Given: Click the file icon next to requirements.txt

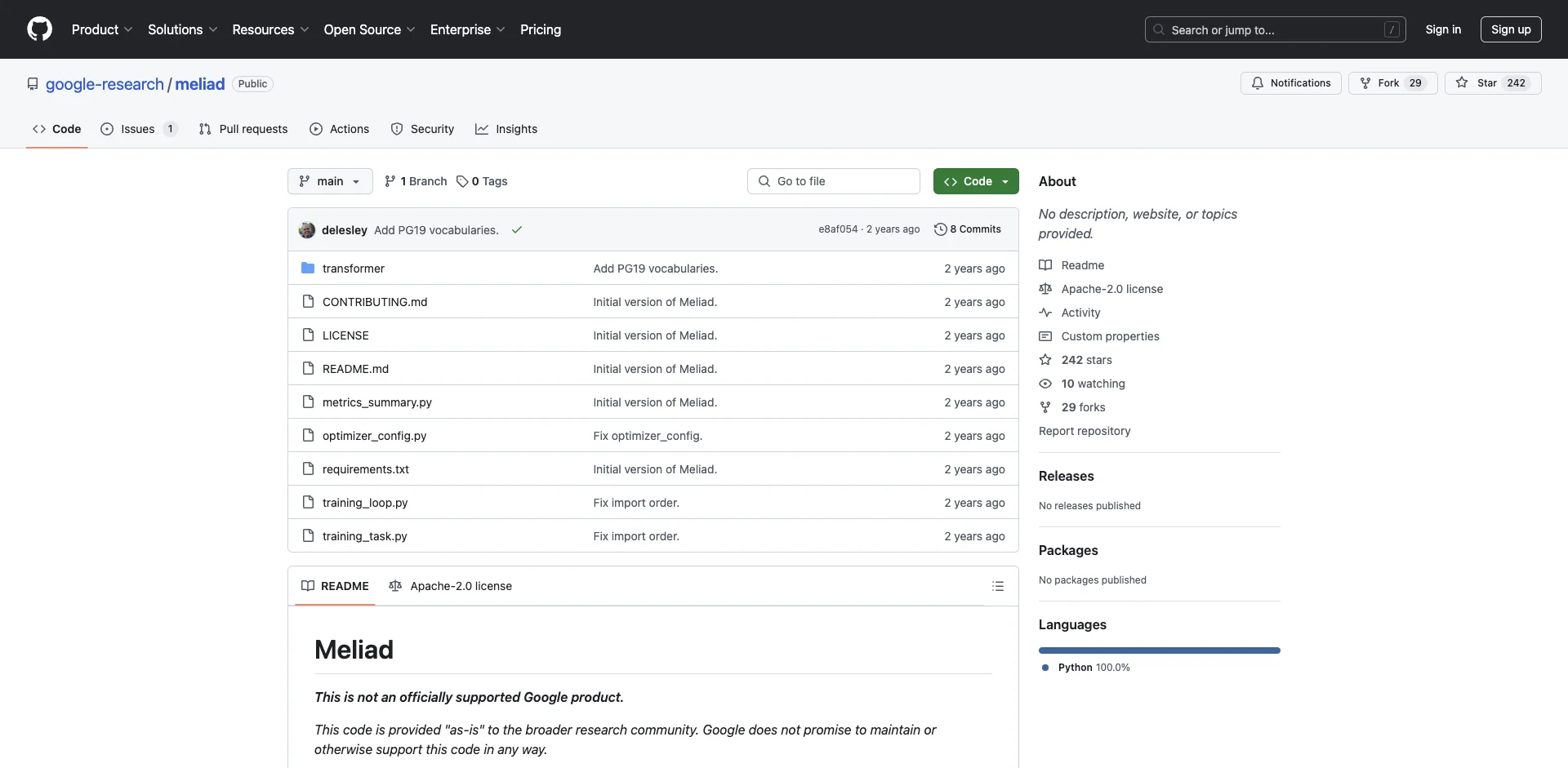Looking at the screenshot, I should pos(308,469).
